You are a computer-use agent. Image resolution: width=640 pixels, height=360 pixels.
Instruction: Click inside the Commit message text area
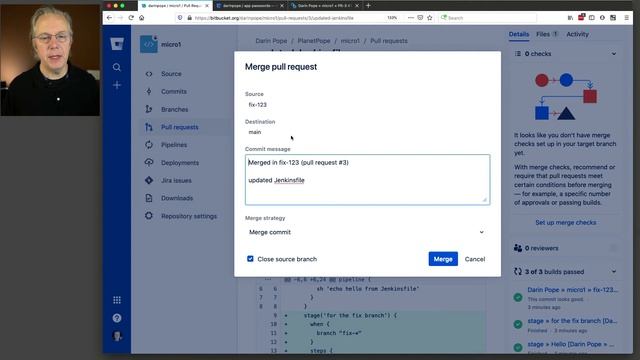367,180
